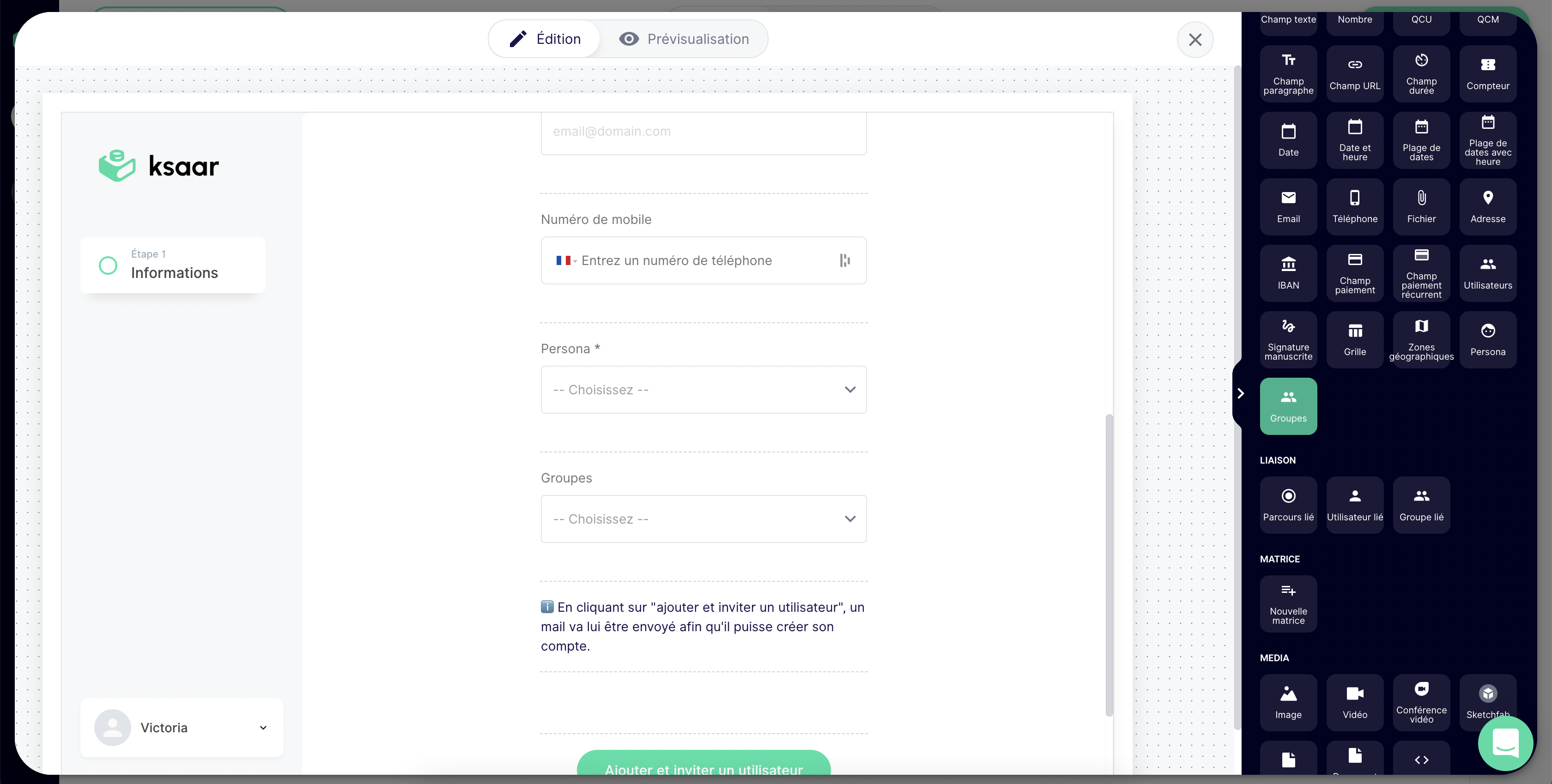The width and height of the screenshot is (1552, 784).
Task: Add a Plage de dates field
Action: point(1421,140)
